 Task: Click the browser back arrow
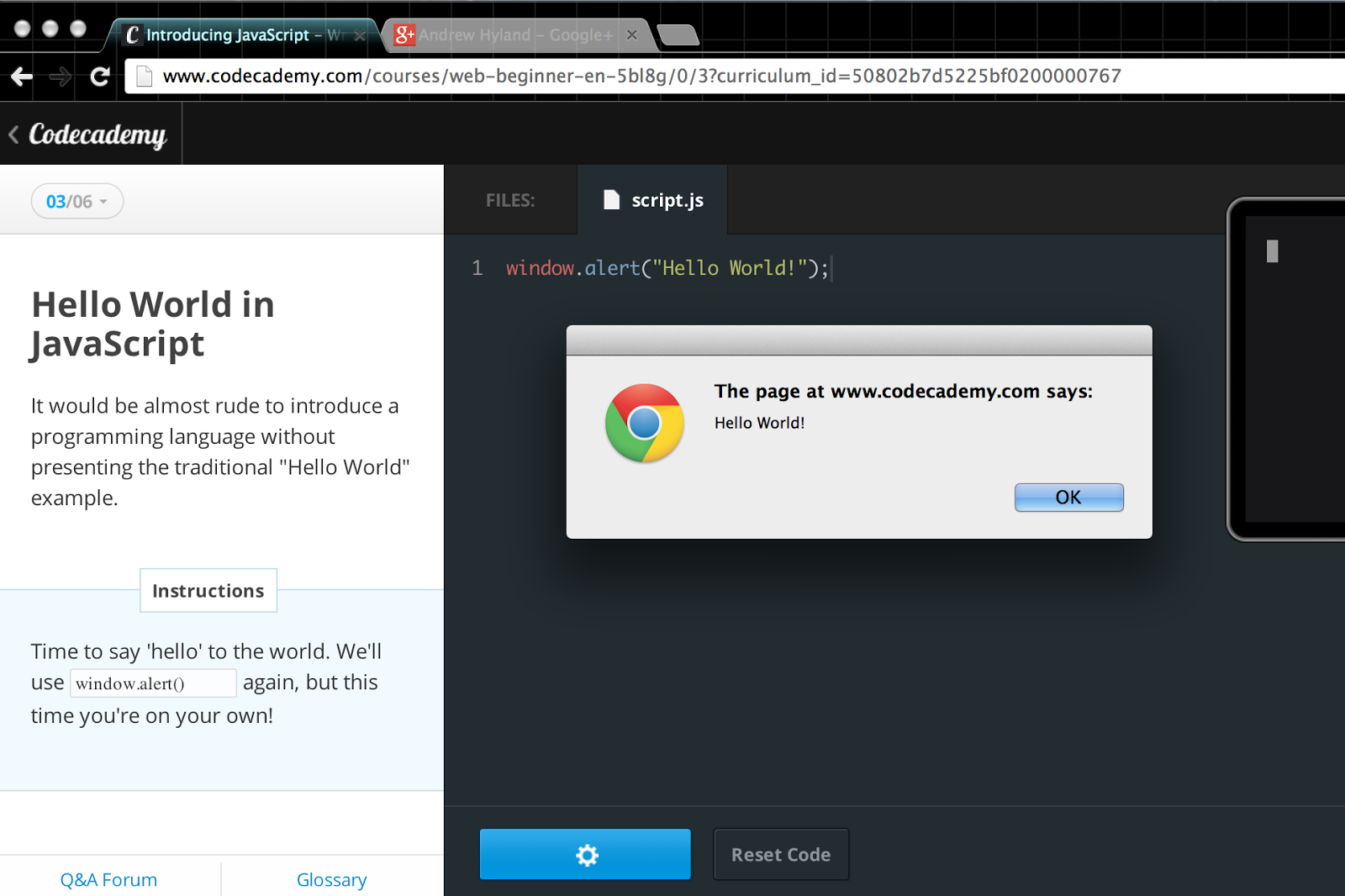point(22,77)
